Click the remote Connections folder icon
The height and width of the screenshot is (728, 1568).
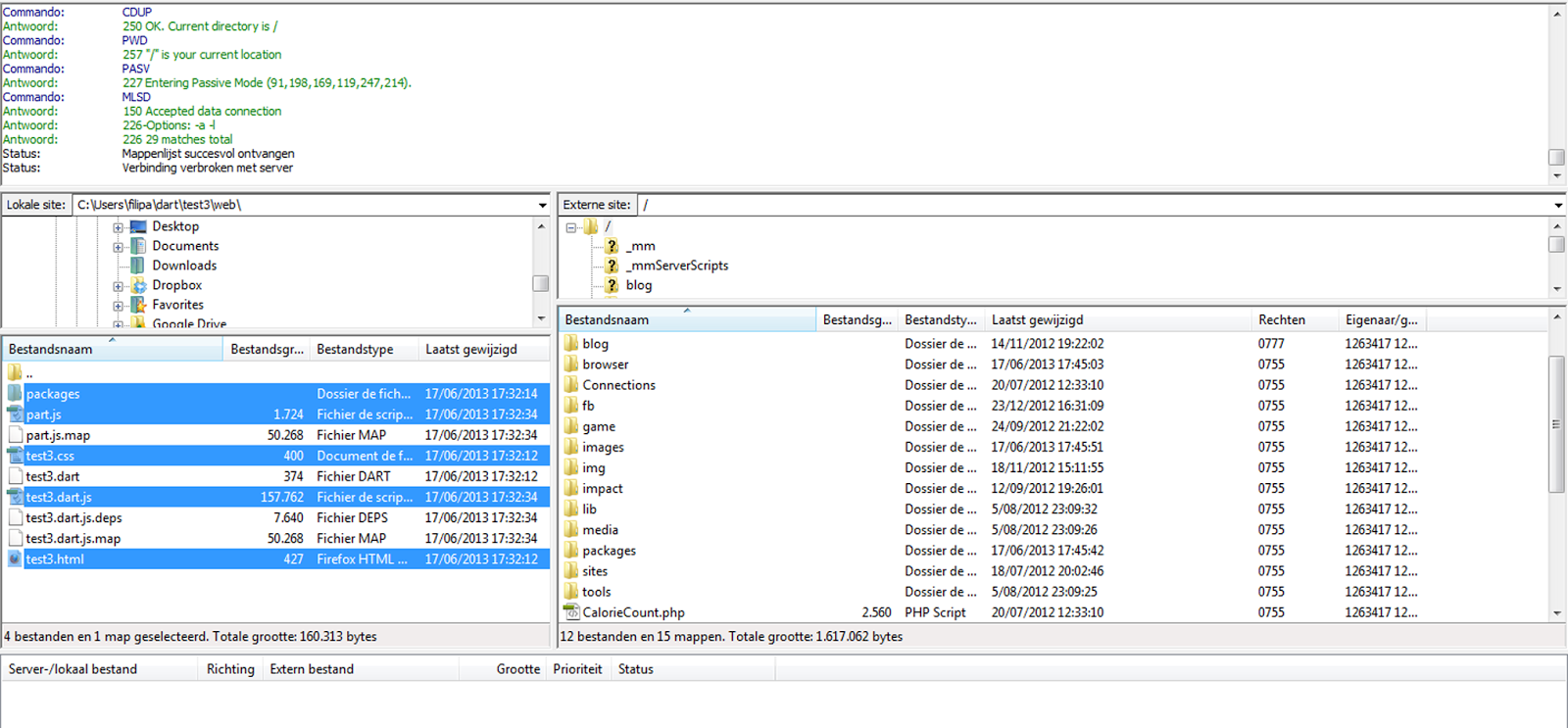571,385
